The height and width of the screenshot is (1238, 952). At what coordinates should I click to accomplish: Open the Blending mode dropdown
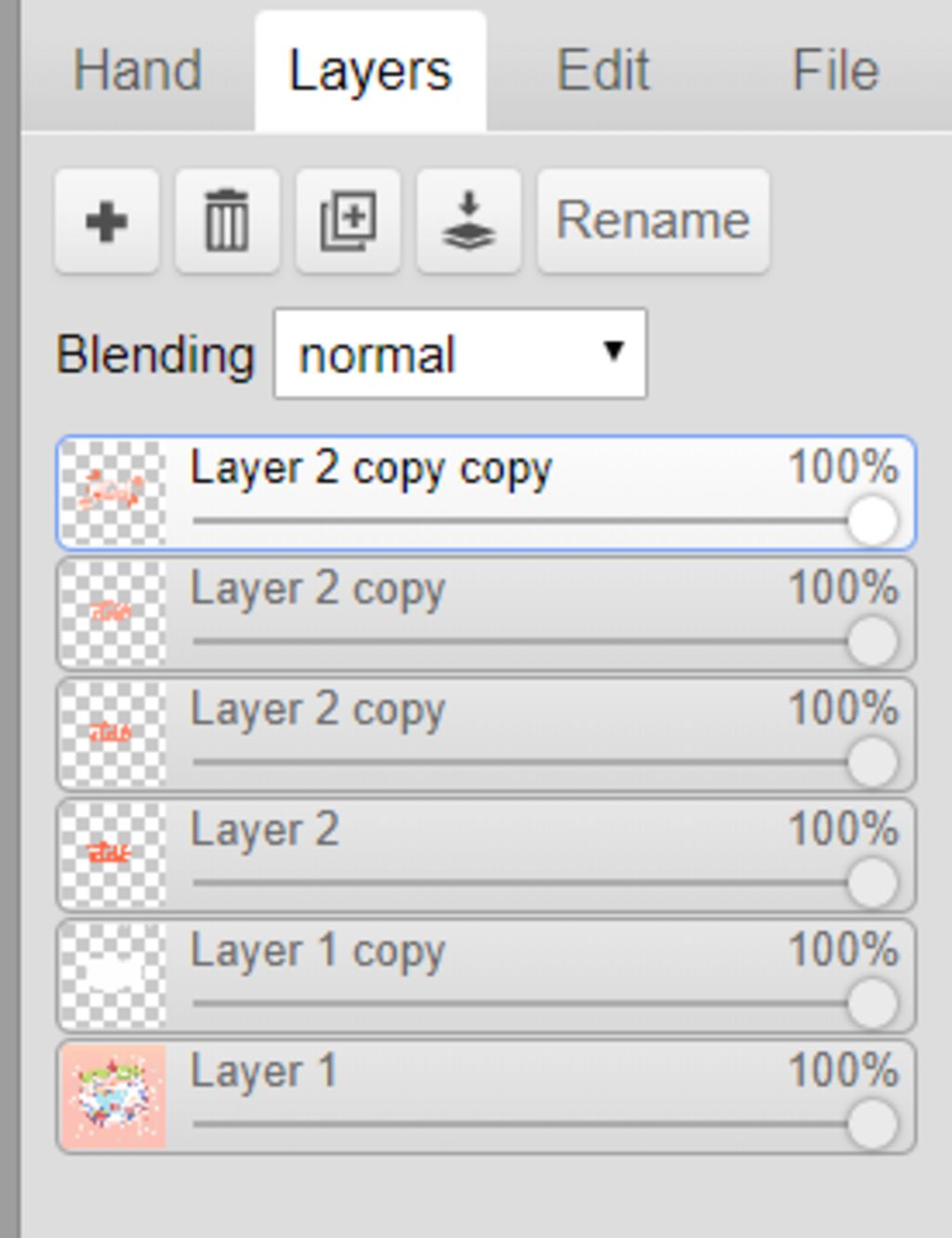pos(459,354)
